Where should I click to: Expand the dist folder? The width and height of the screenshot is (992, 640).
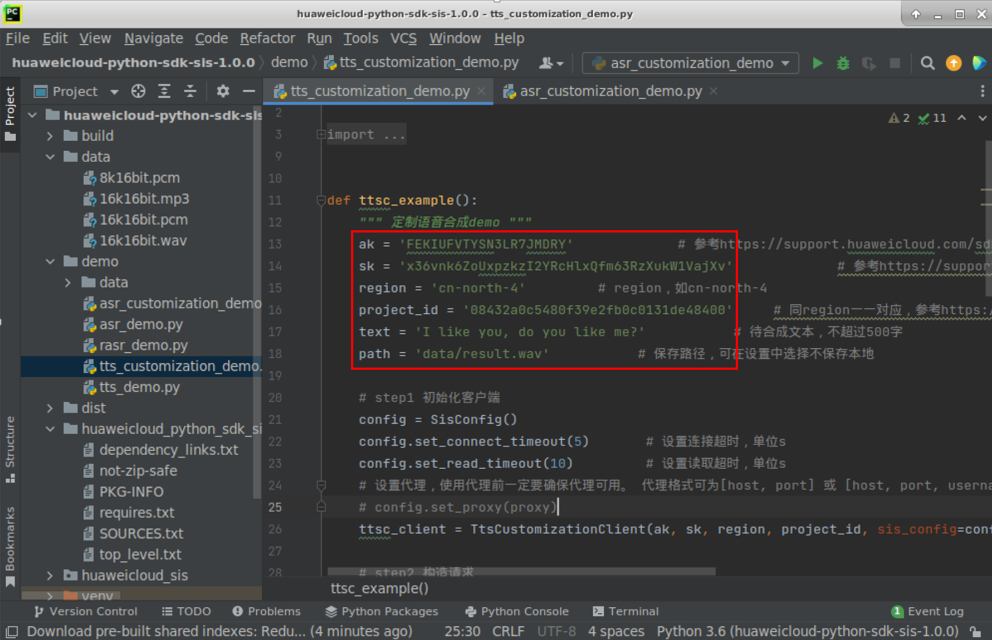coord(50,409)
